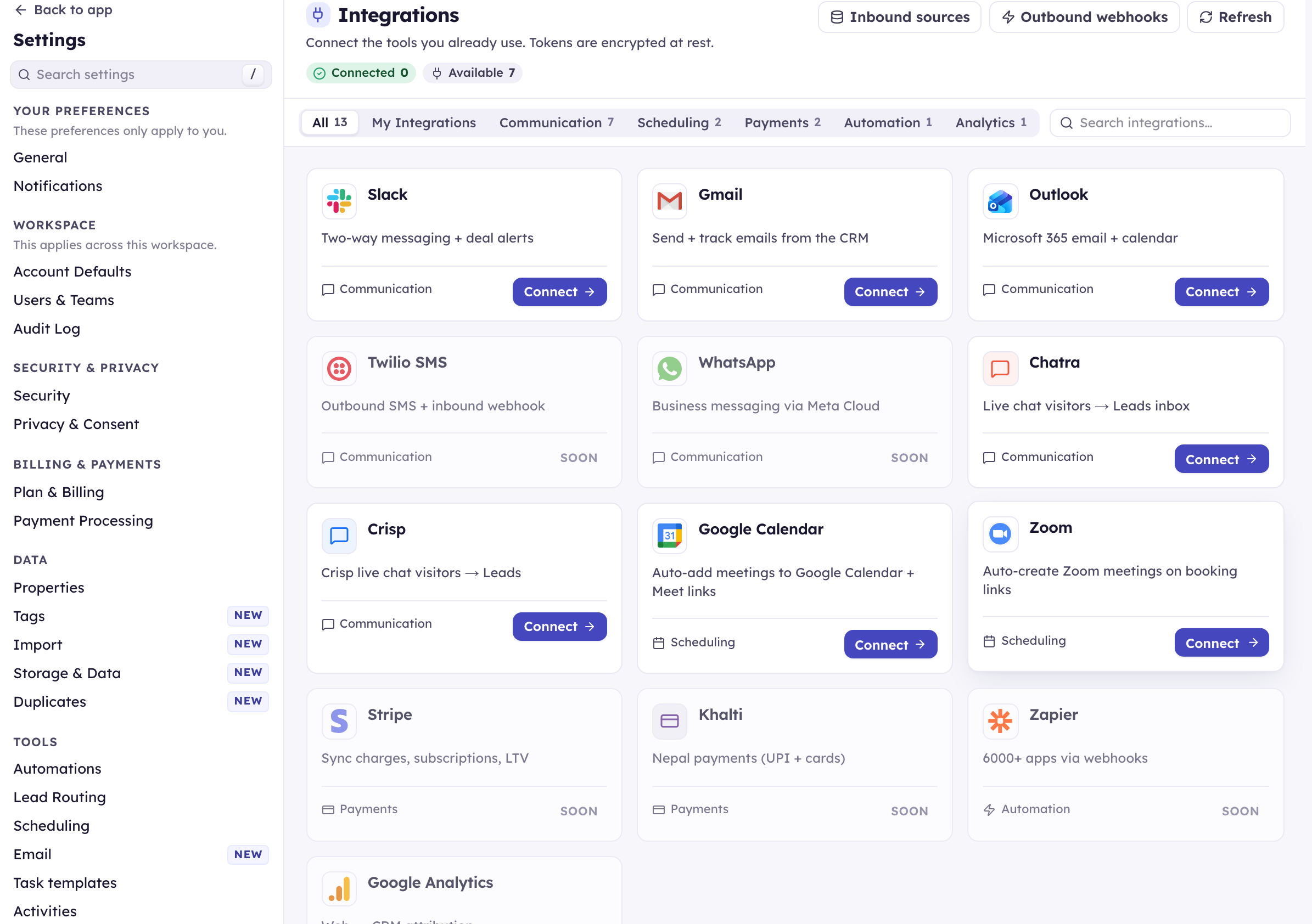Open the Audit Log page
This screenshot has height=924, width=1312.
coord(46,329)
